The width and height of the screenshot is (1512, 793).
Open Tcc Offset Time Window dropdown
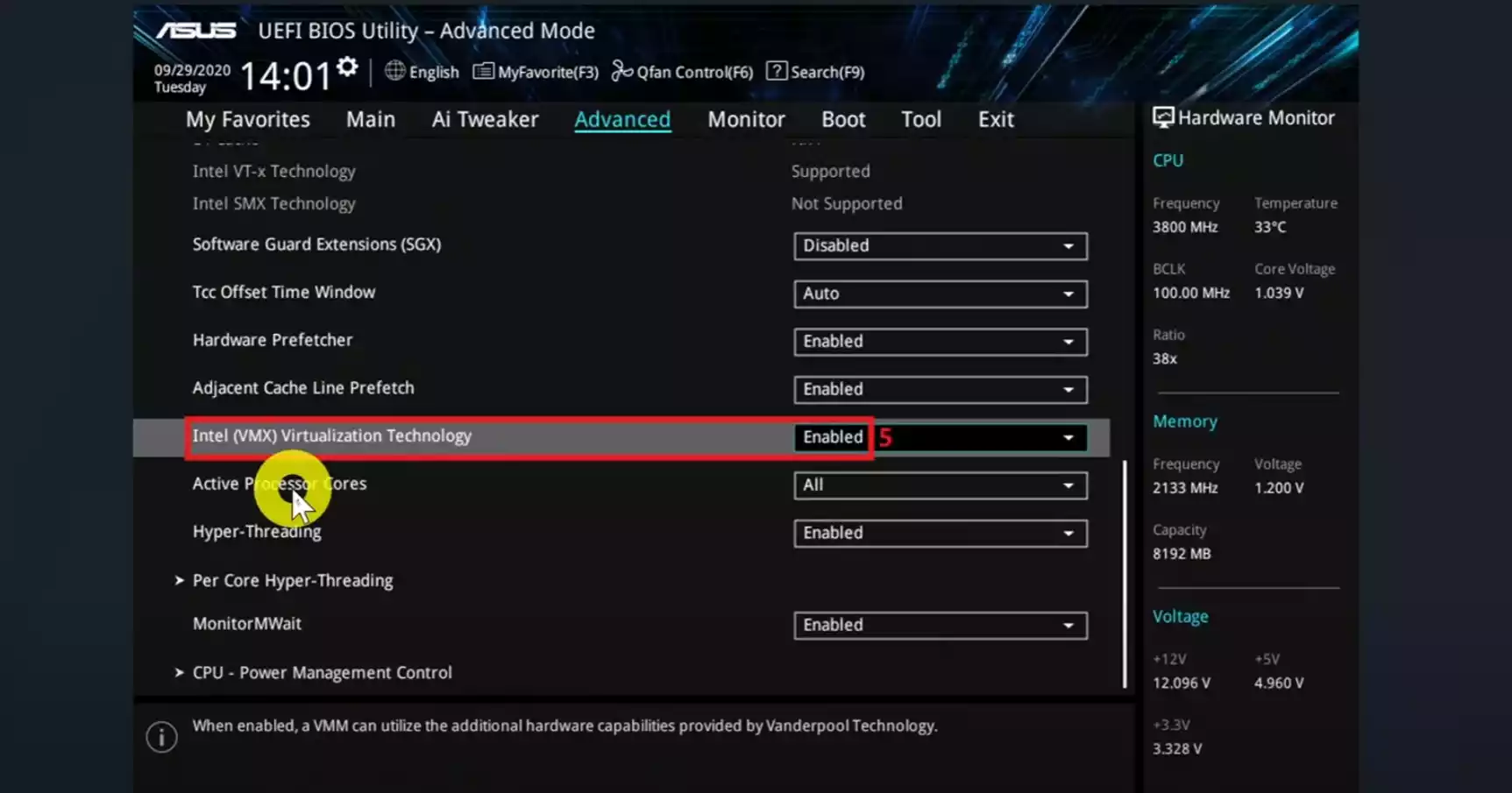click(940, 294)
